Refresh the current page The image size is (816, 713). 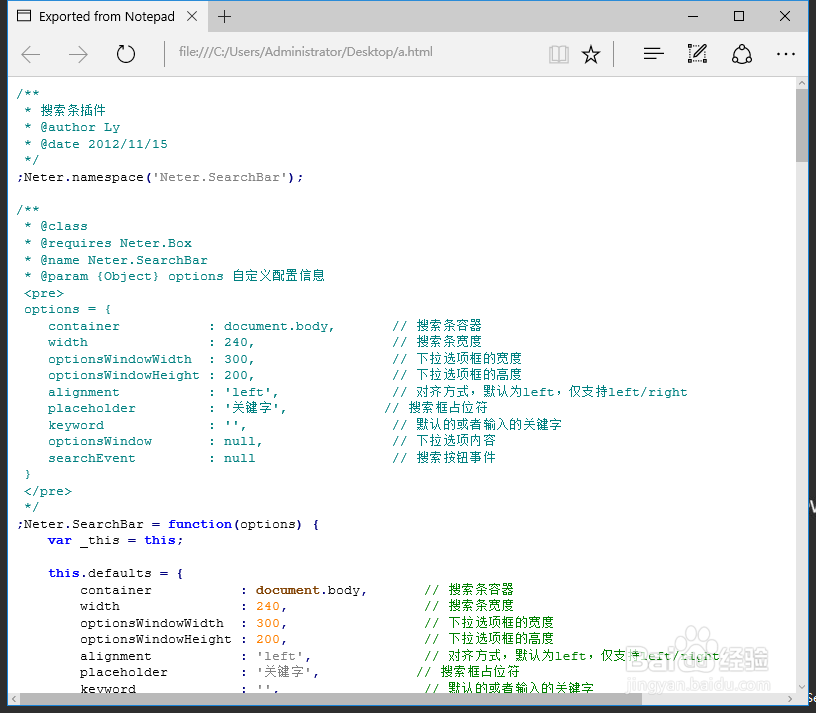coord(125,54)
